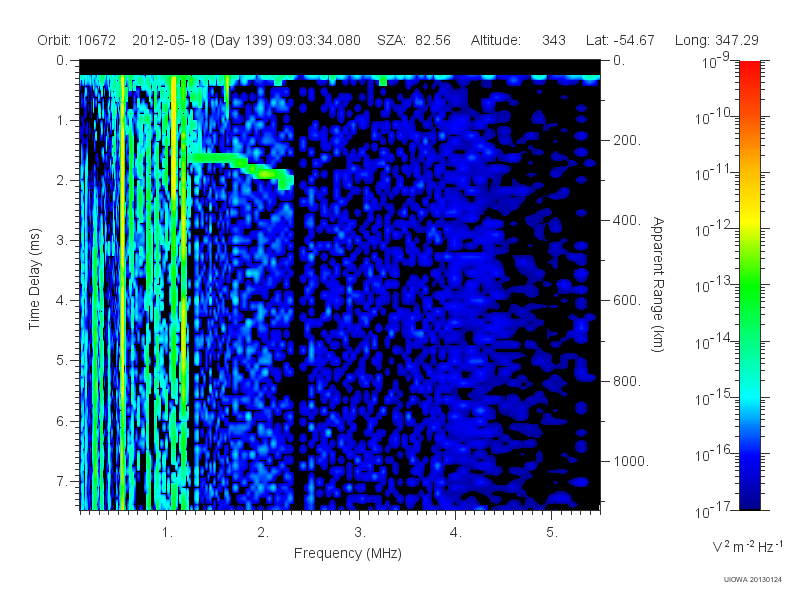Screen dimensions: 800x600
Task: Select the Apparent Range tick '400.'
Action: tap(627, 220)
